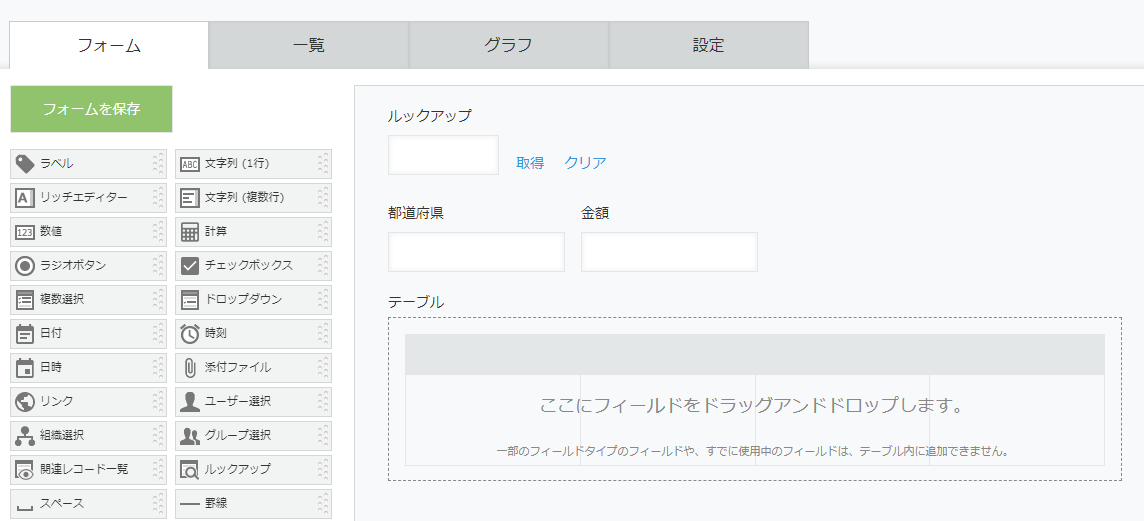Click the Label field tag icon
1144x521 pixels.
coord(25,164)
